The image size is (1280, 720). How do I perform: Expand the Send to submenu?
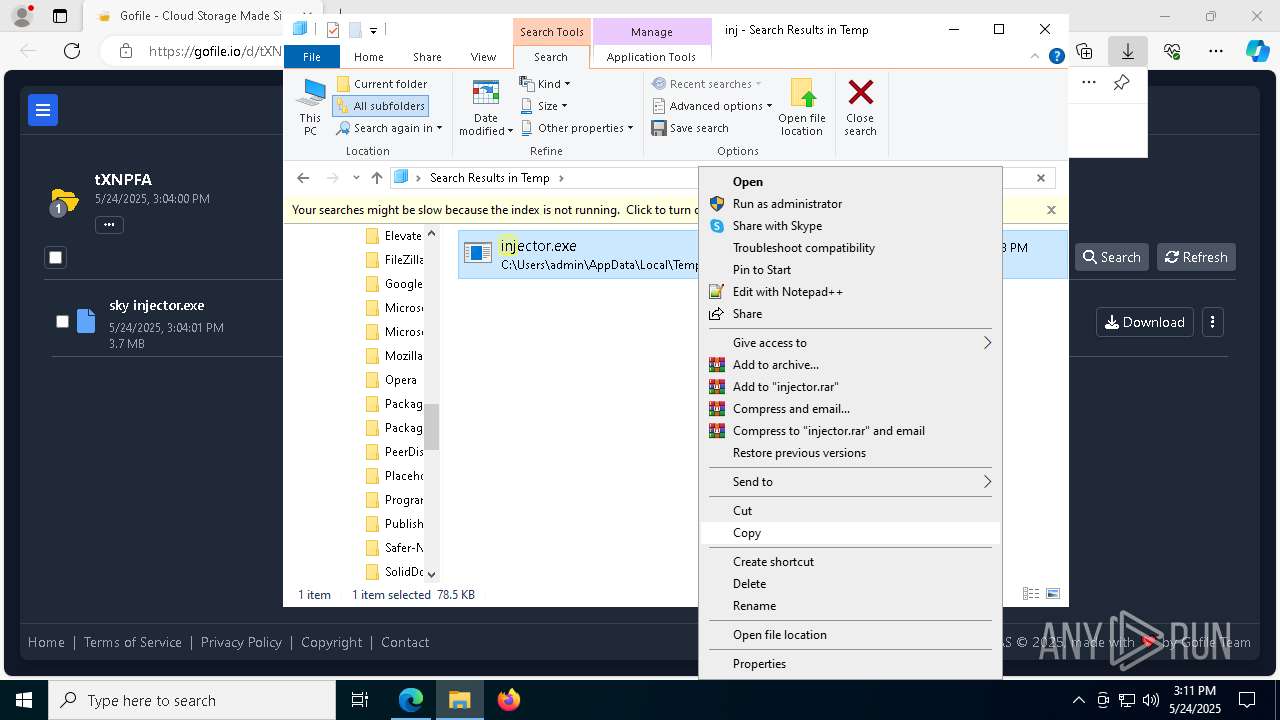tap(850, 482)
